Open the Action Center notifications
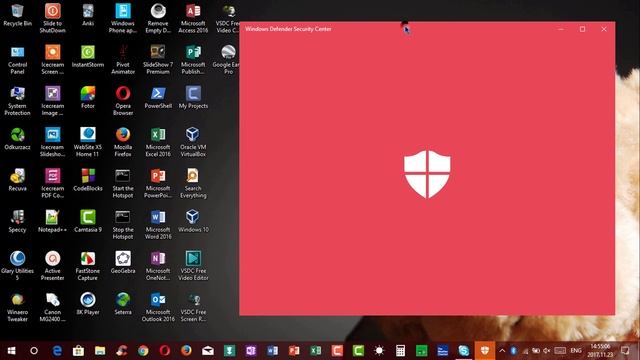The height and width of the screenshot is (360, 640). tap(625, 351)
